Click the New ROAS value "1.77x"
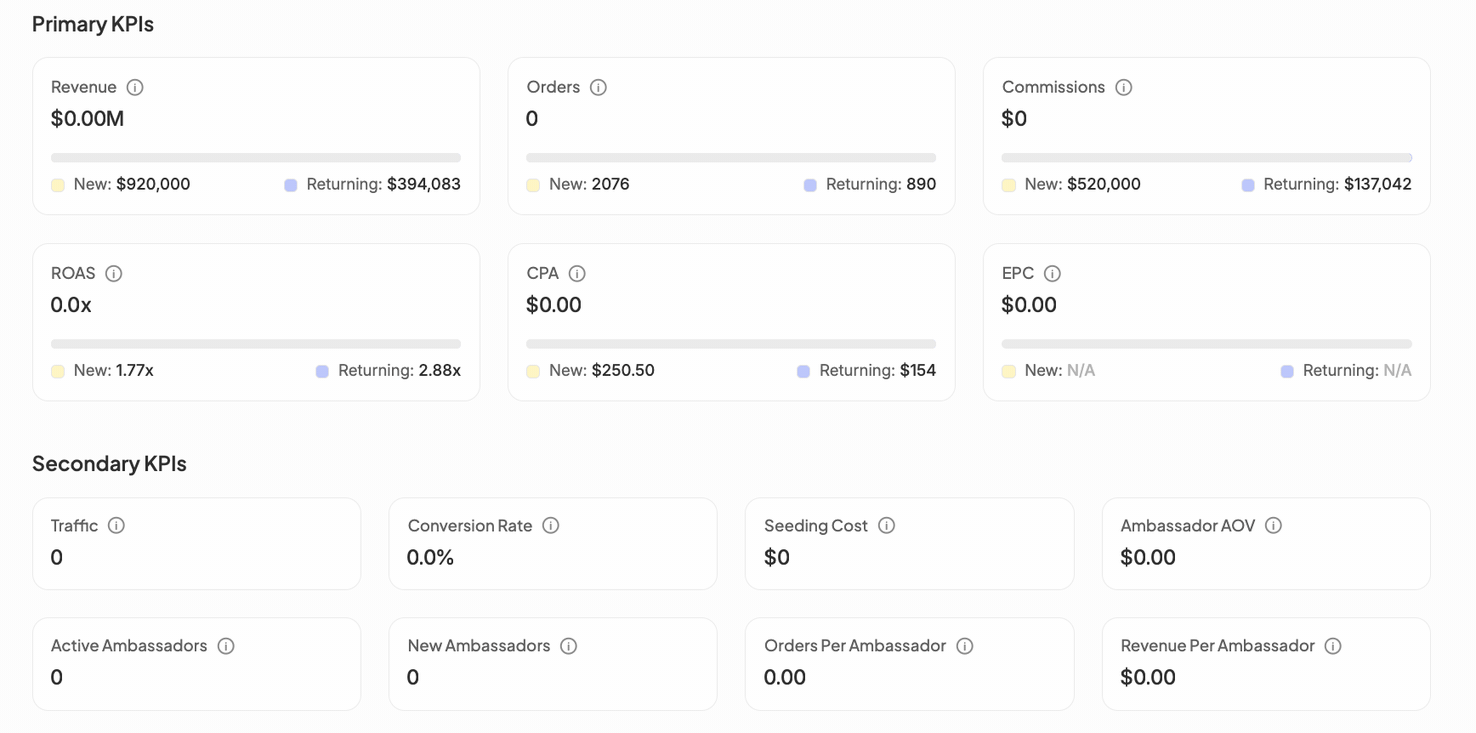Image resolution: width=1476 pixels, height=733 pixels. click(x=135, y=370)
